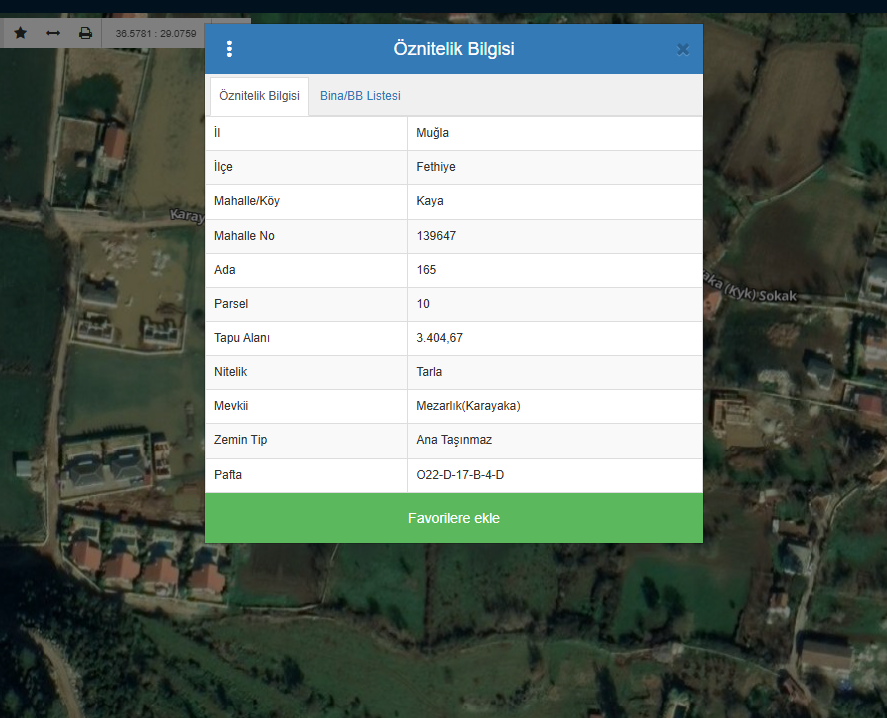The image size is (887, 718).
Task: Click the Nitelik value Tarla
Action: [429, 372]
